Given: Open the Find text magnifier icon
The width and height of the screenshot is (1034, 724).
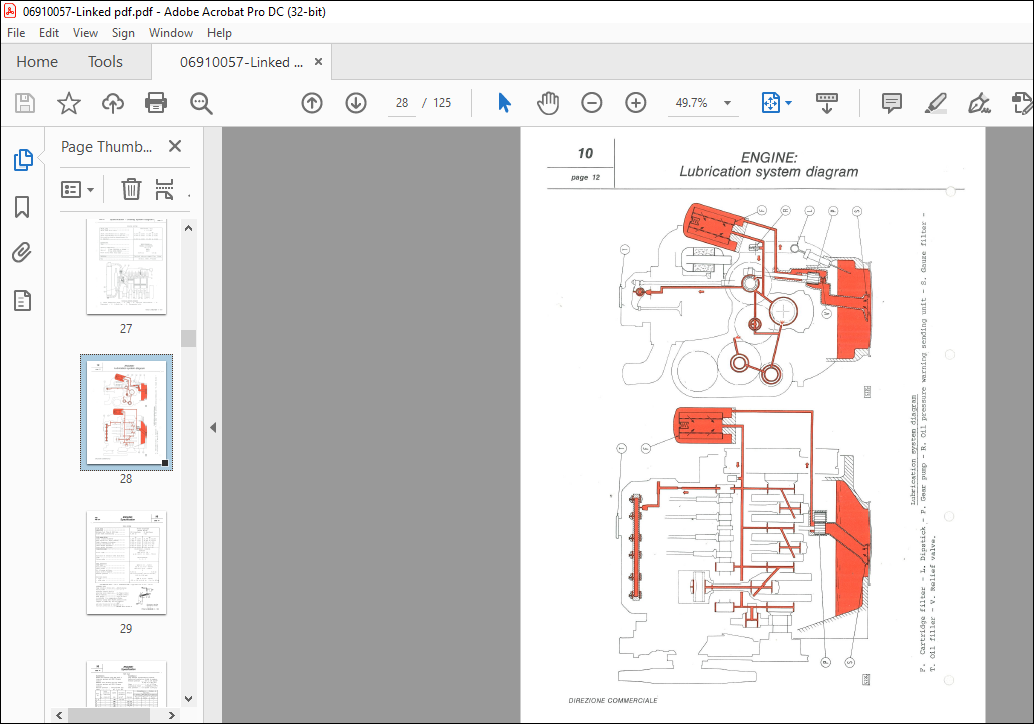Looking at the screenshot, I should point(200,103).
